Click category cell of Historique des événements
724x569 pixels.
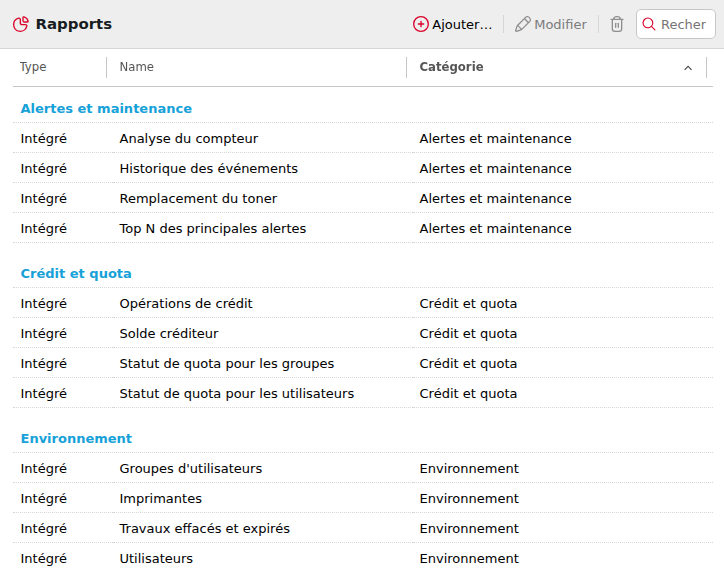tap(495, 169)
